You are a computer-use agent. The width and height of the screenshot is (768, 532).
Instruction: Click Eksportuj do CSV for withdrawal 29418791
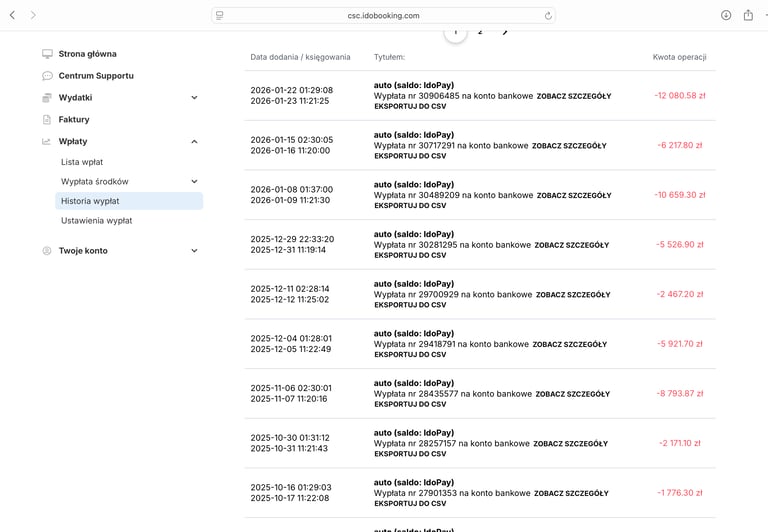pos(410,355)
